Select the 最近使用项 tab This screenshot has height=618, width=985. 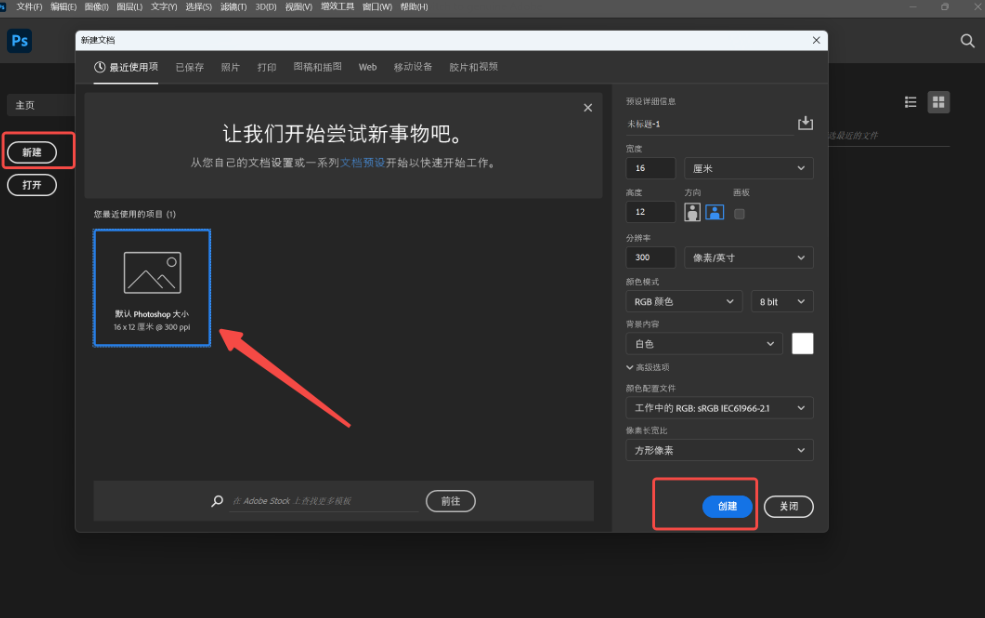click(x=126, y=67)
